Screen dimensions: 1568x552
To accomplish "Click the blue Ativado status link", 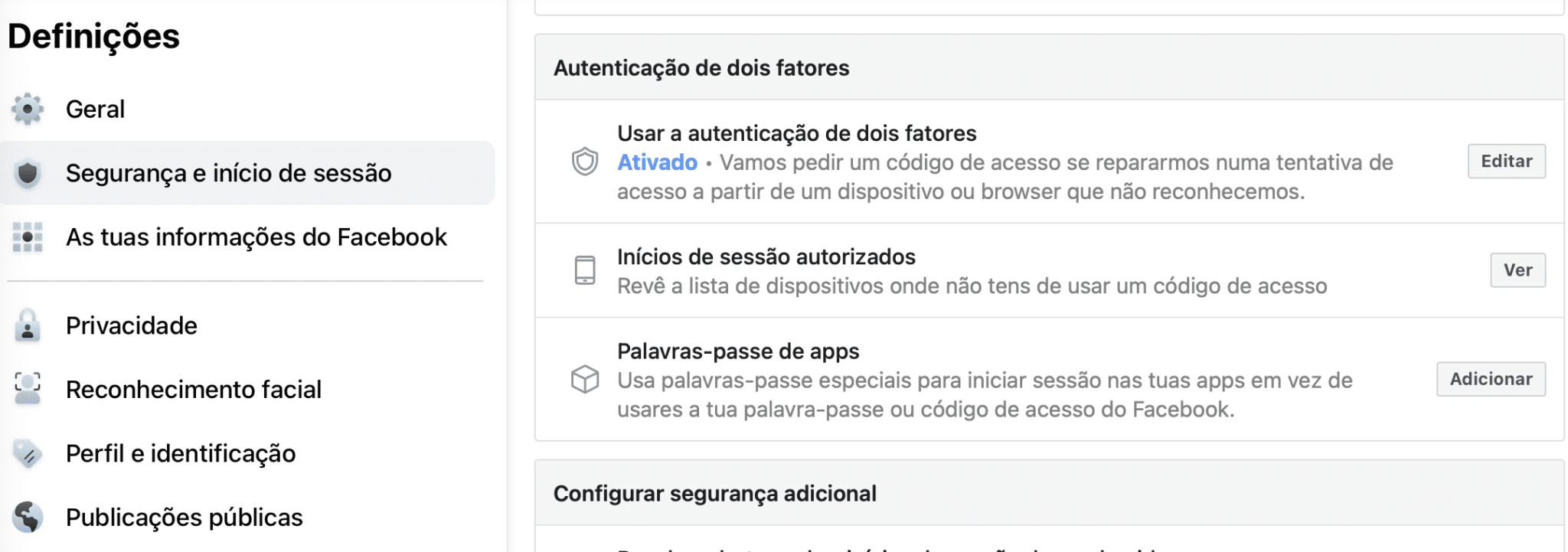I will click(x=658, y=163).
